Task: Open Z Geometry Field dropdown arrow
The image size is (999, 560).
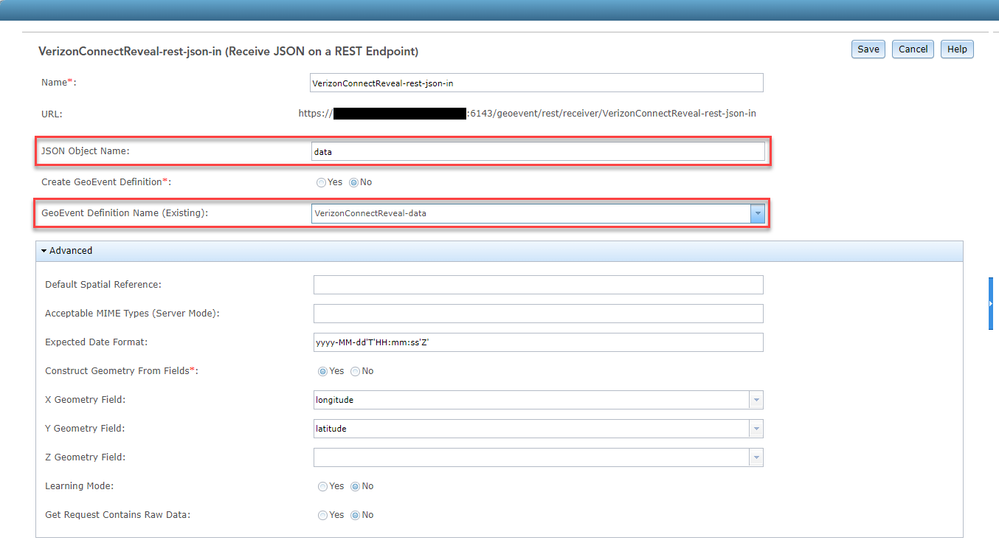Action: [x=756, y=457]
